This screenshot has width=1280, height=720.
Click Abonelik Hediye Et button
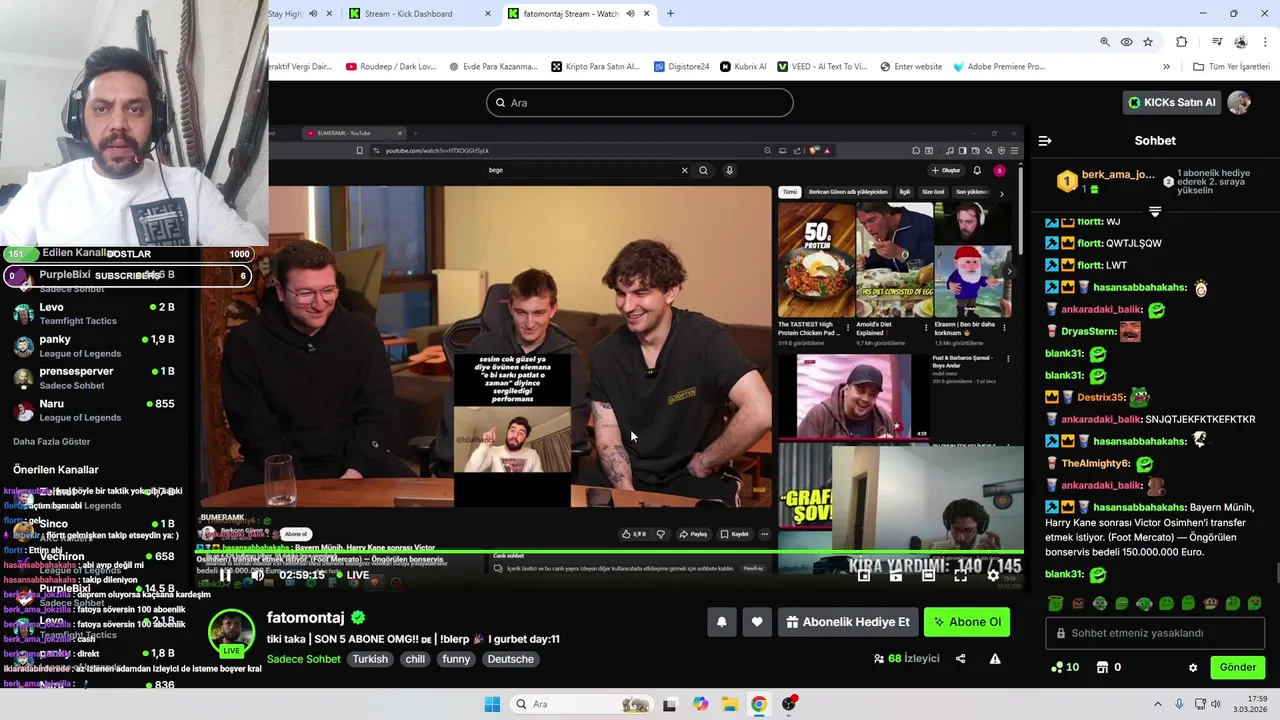[848, 622]
